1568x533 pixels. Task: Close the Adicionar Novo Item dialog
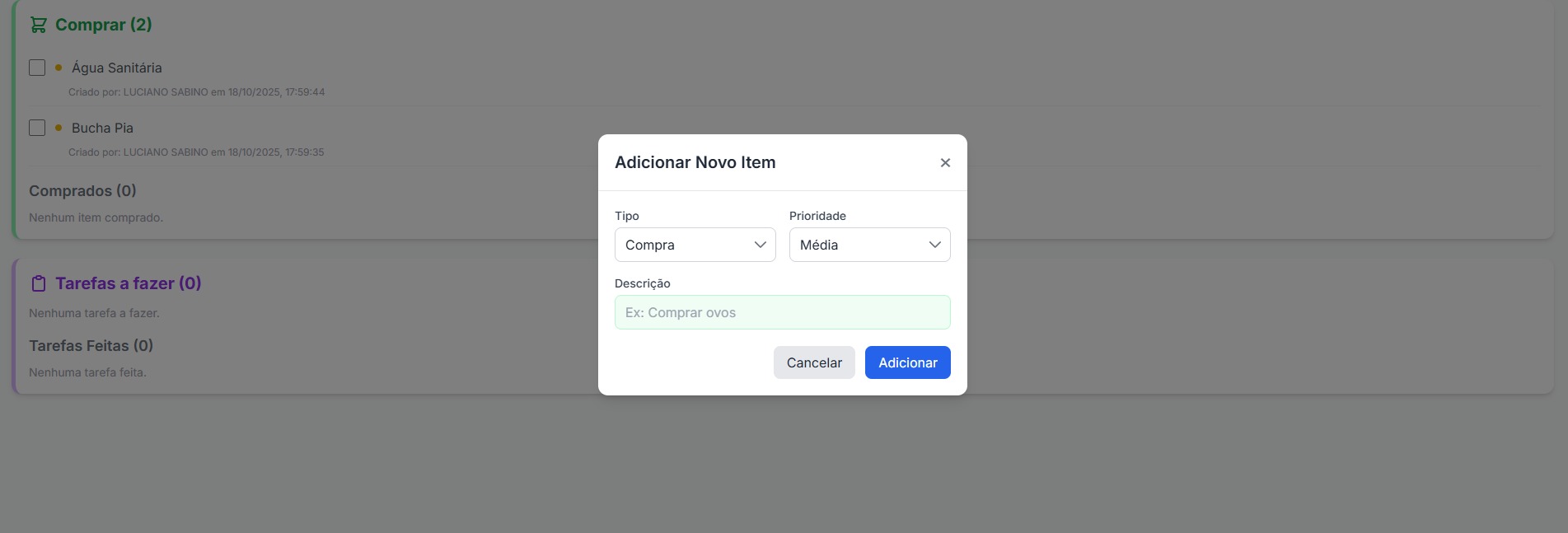pyautogui.click(x=945, y=163)
